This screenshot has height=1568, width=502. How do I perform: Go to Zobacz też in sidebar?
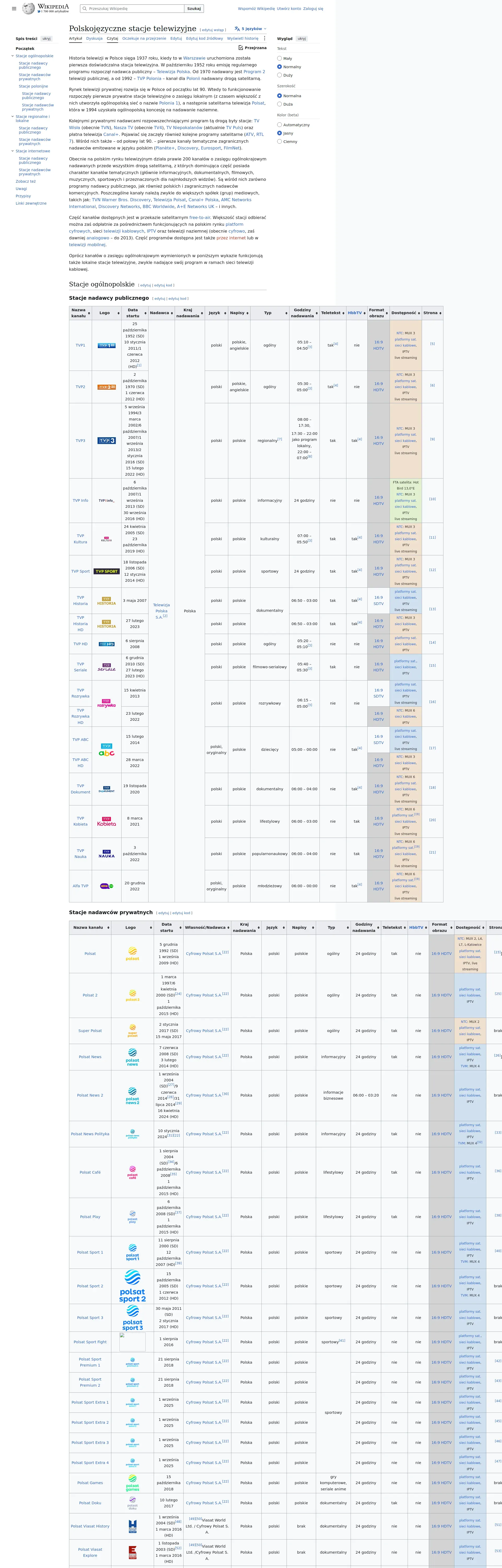(x=26, y=181)
